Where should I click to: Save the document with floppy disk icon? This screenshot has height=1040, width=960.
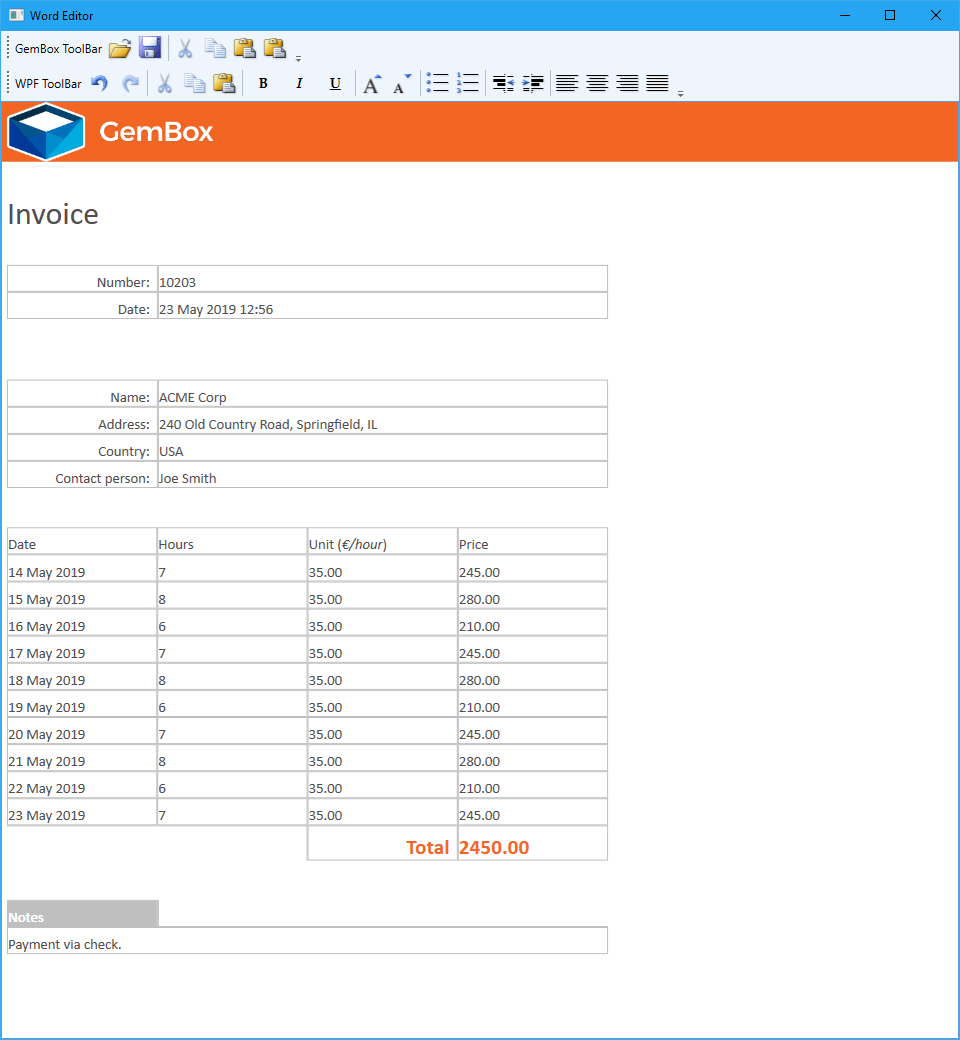(x=150, y=48)
